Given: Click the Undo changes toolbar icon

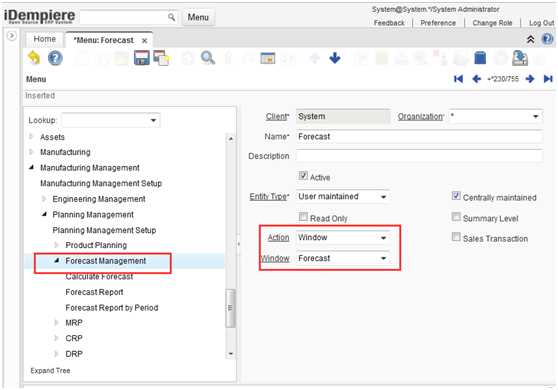Looking at the screenshot, I should coord(34,58).
